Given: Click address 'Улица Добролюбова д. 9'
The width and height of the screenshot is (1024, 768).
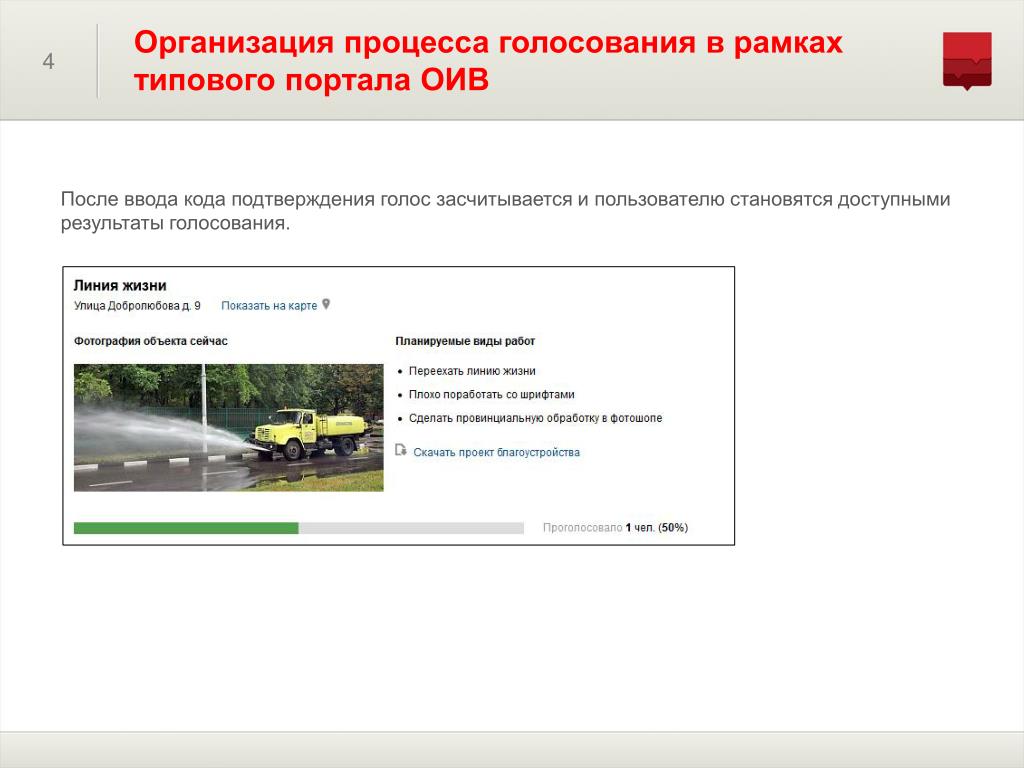Looking at the screenshot, I should pyautogui.click(x=137, y=306).
